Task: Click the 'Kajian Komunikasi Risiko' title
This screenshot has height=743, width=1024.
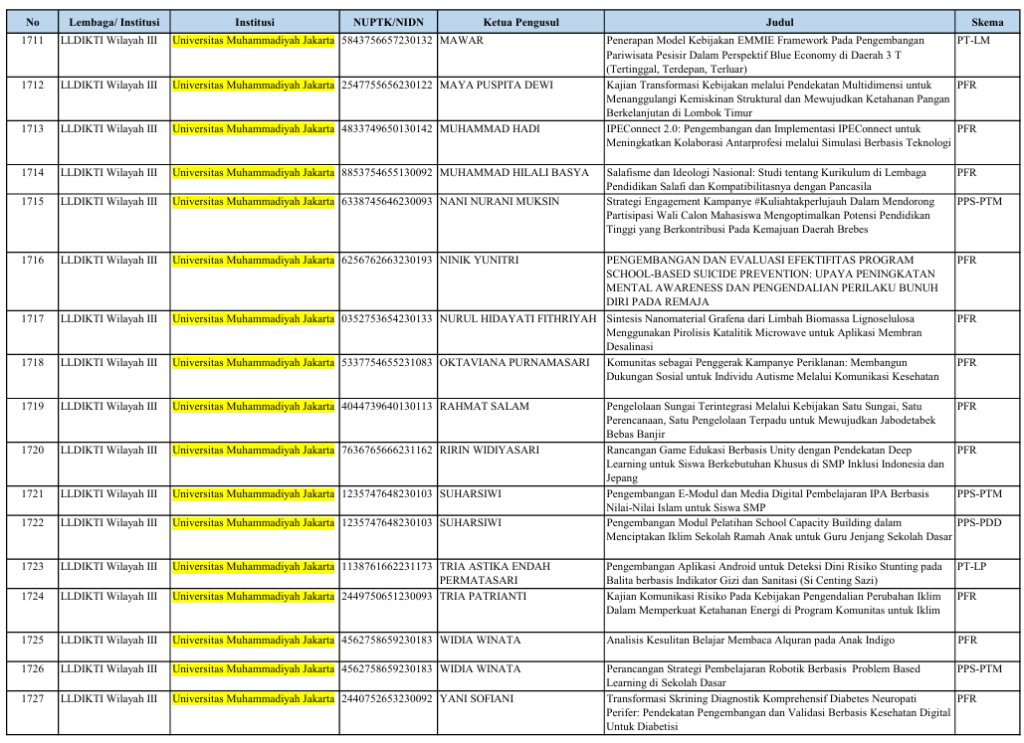Action: (x=773, y=603)
